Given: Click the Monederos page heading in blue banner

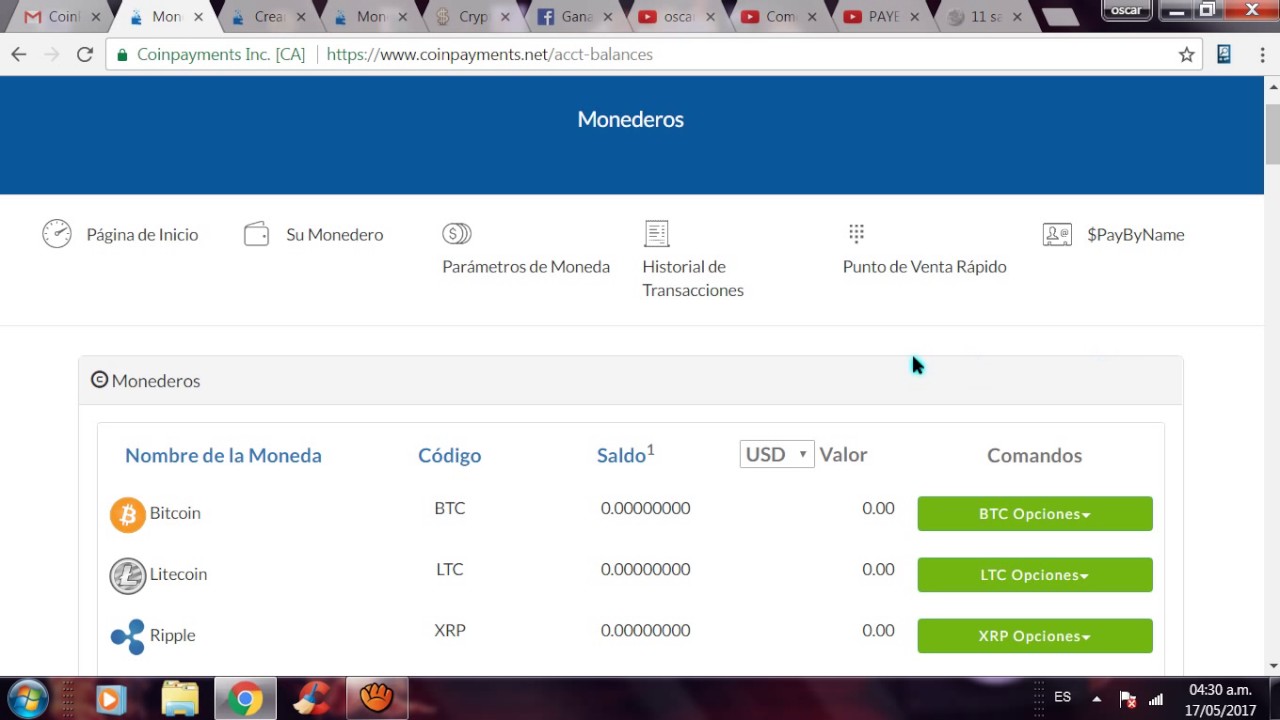Looking at the screenshot, I should [x=630, y=119].
